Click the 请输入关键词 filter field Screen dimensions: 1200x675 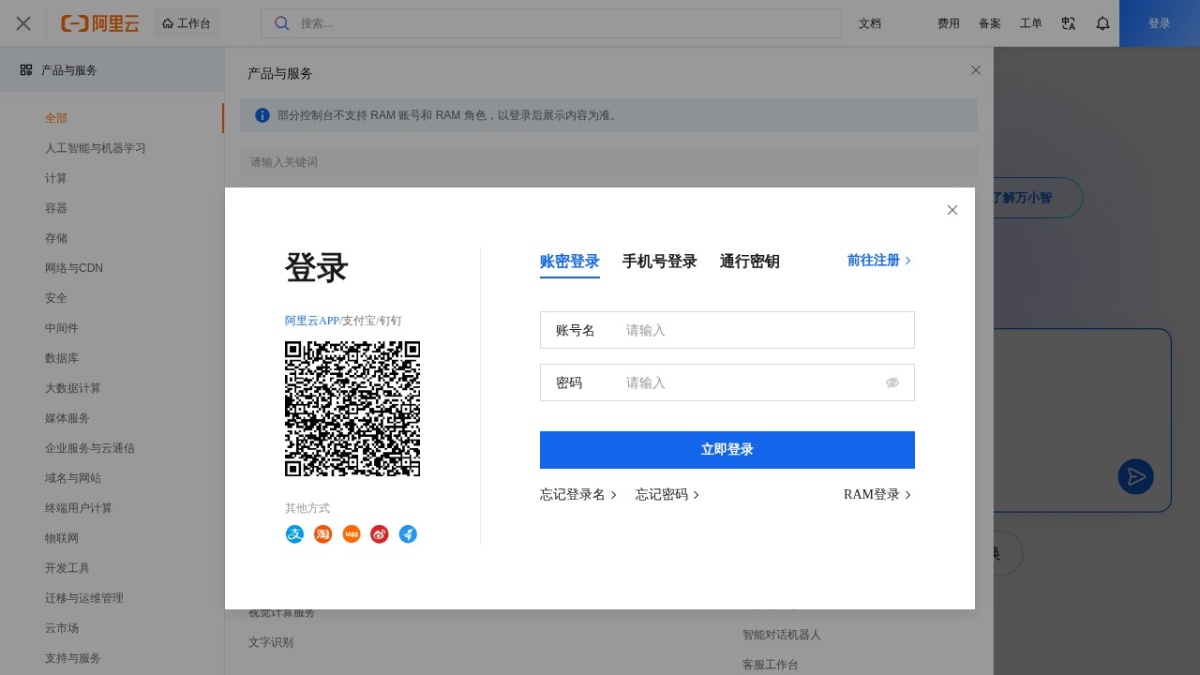[608, 162]
